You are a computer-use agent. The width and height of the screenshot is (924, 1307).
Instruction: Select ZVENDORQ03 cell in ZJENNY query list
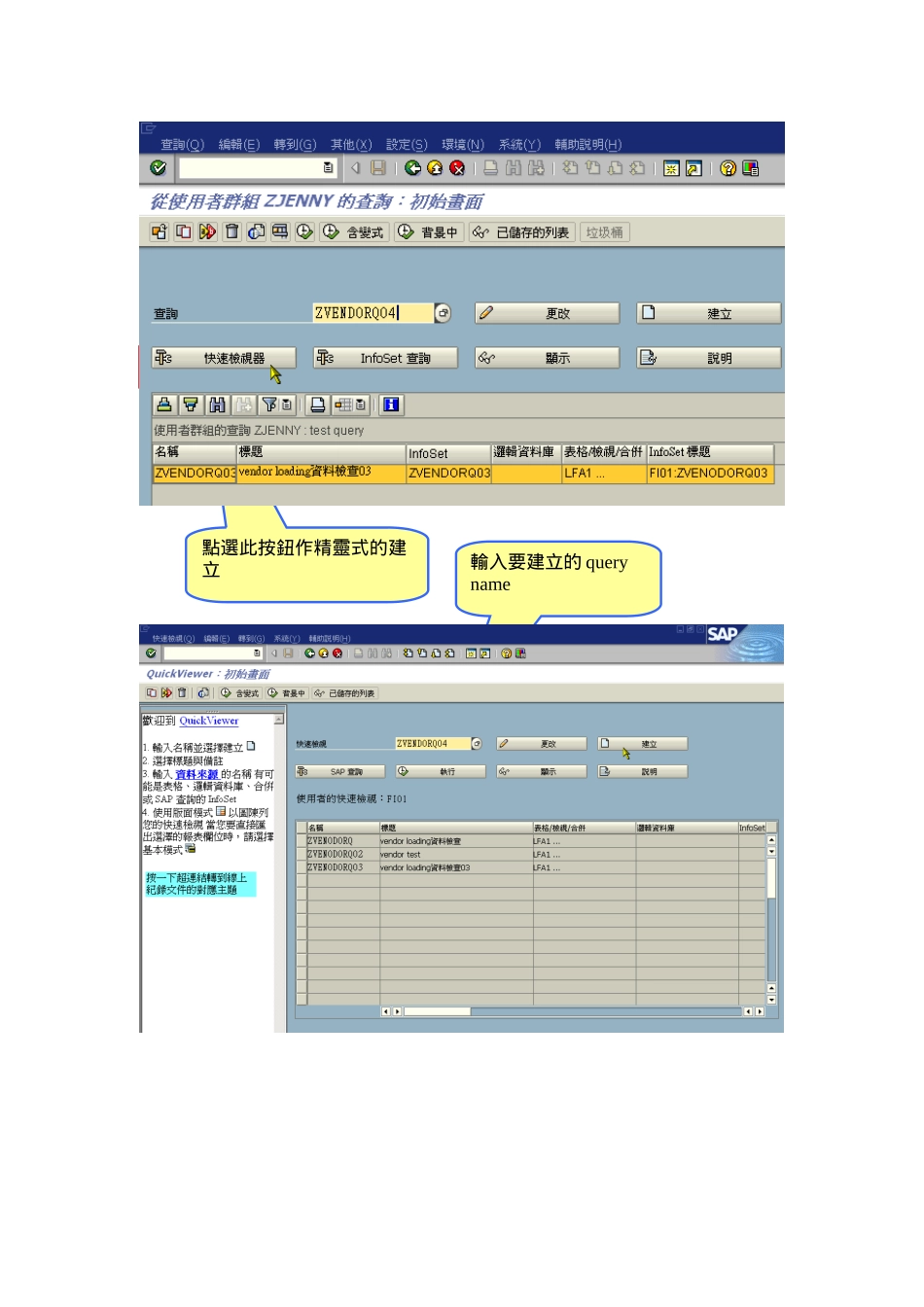point(195,473)
